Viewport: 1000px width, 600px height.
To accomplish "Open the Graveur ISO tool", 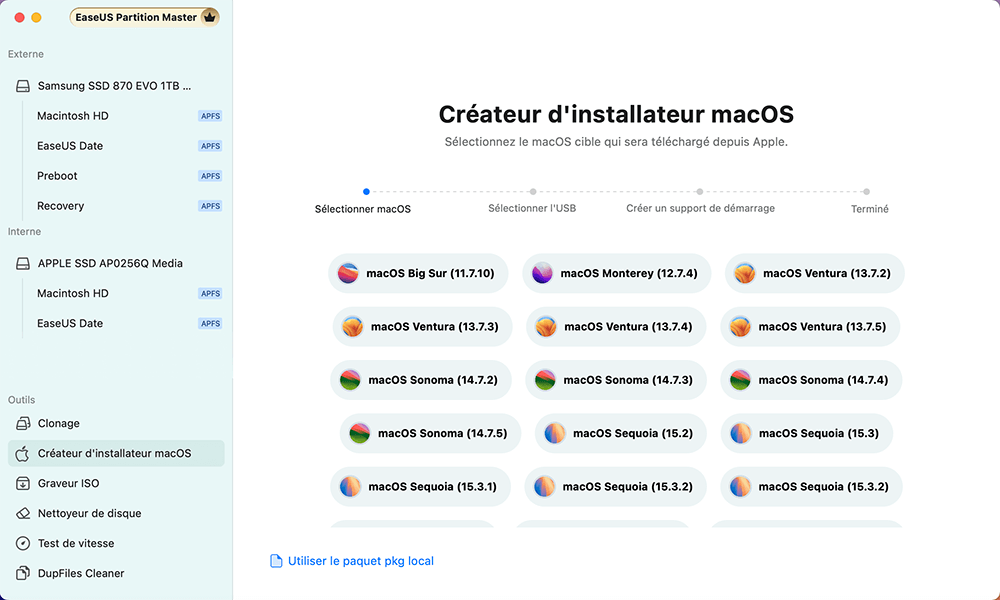I will click(68, 483).
